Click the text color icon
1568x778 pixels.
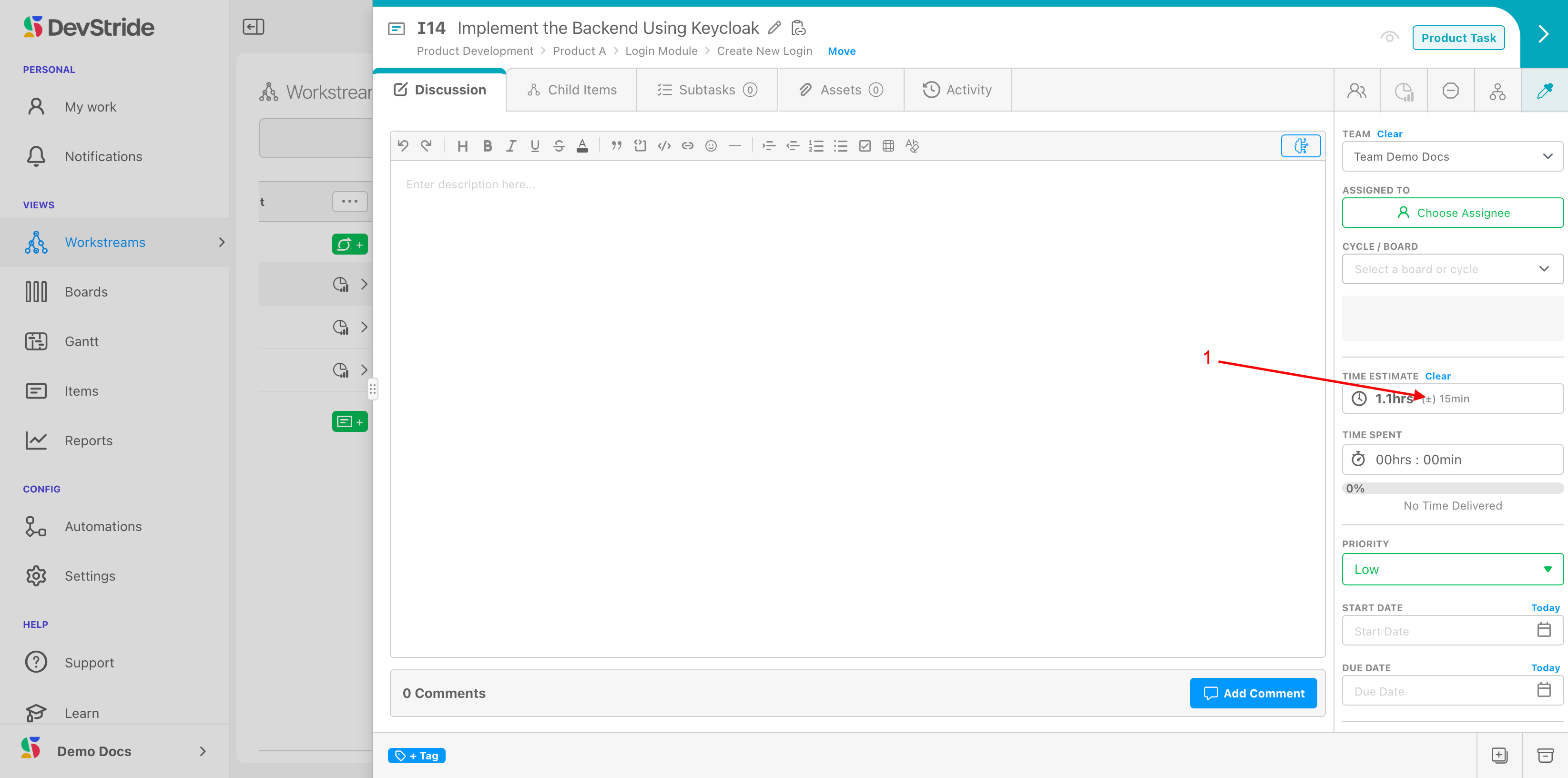pyautogui.click(x=582, y=146)
